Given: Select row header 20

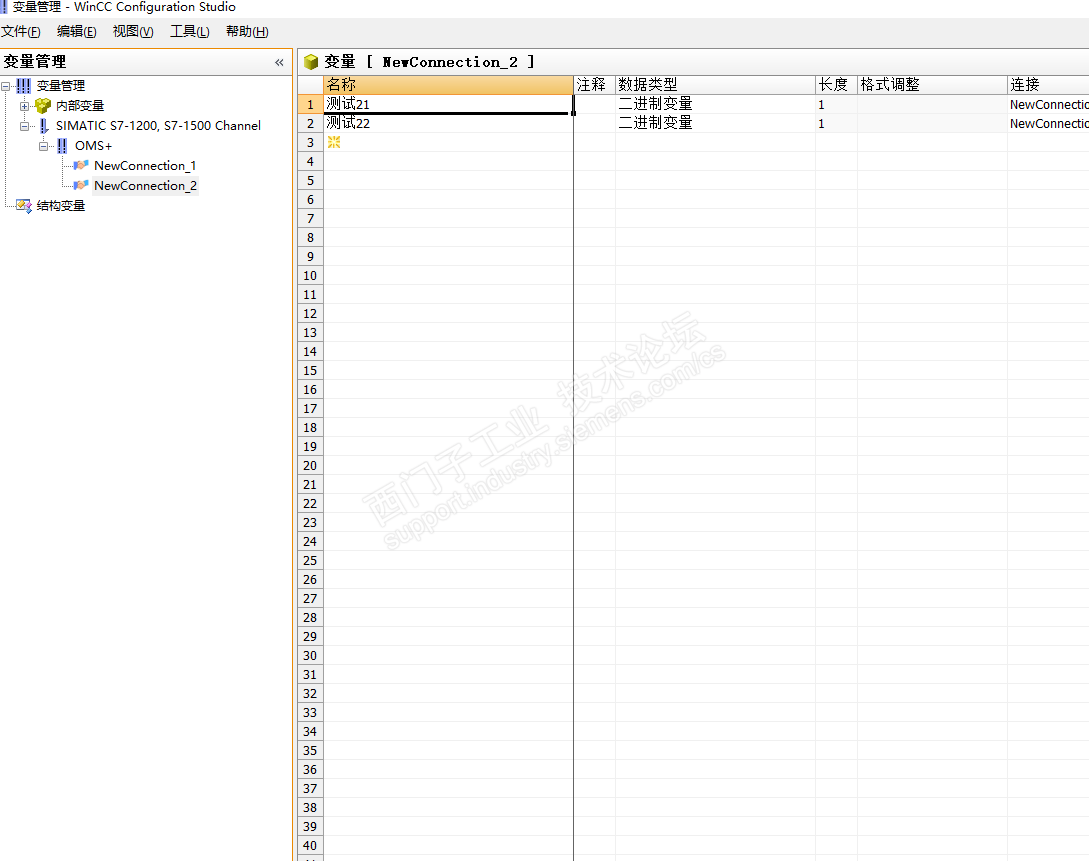Looking at the screenshot, I should pyautogui.click(x=310, y=465).
